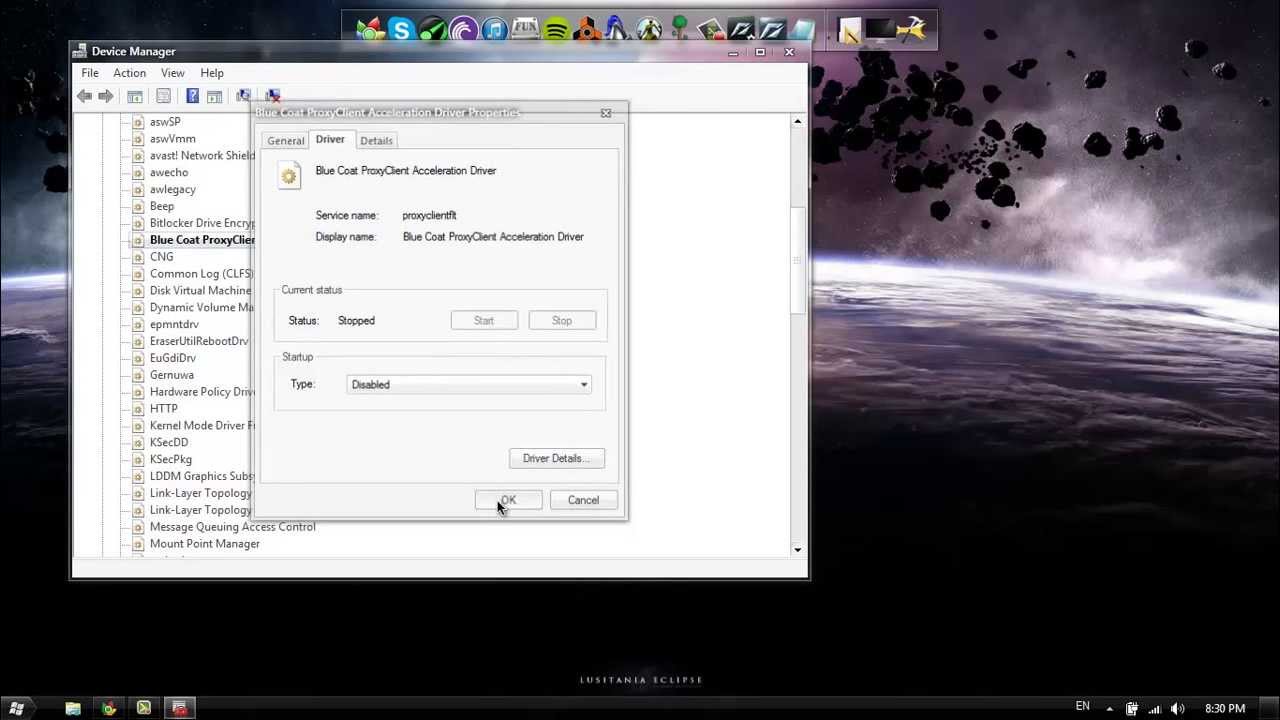Select the EuGdiDrv entry

tap(173, 359)
